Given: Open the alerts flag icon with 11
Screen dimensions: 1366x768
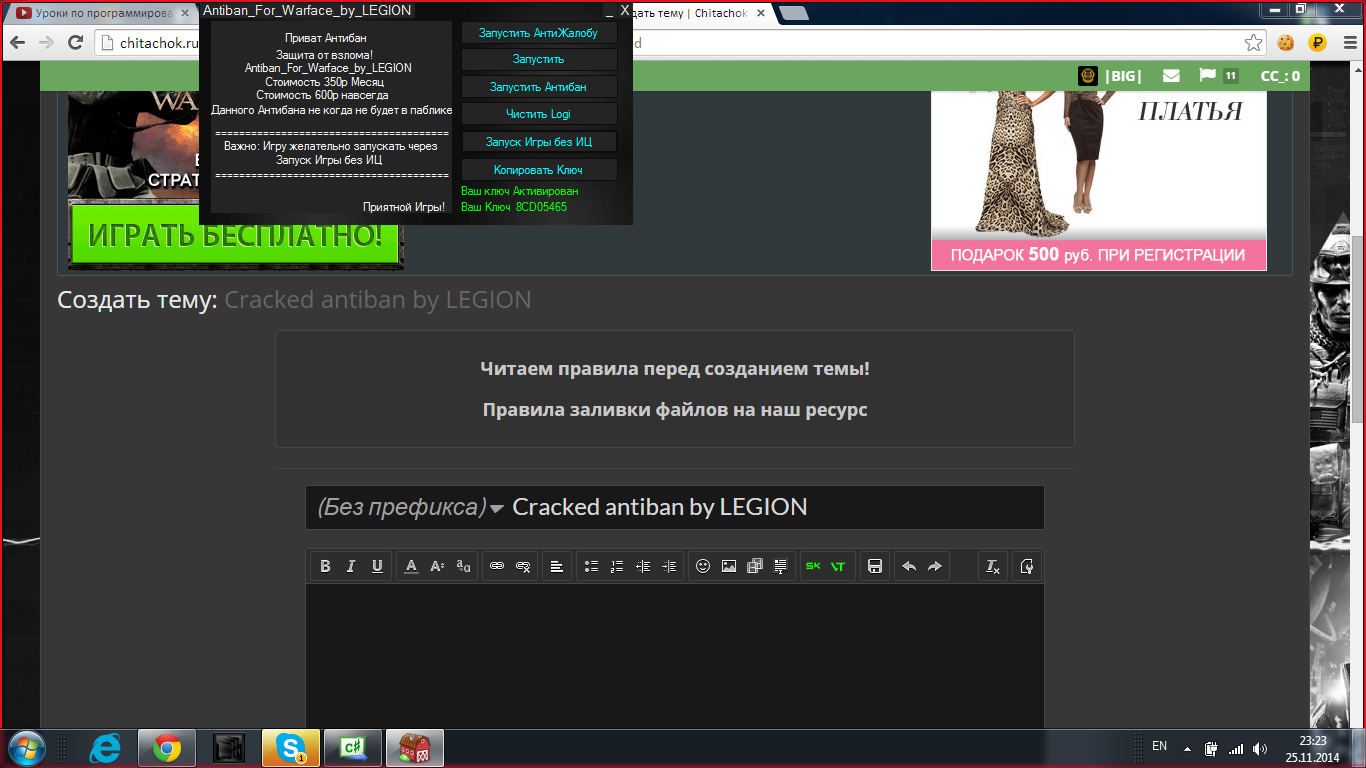Looking at the screenshot, I should [x=1219, y=76].
